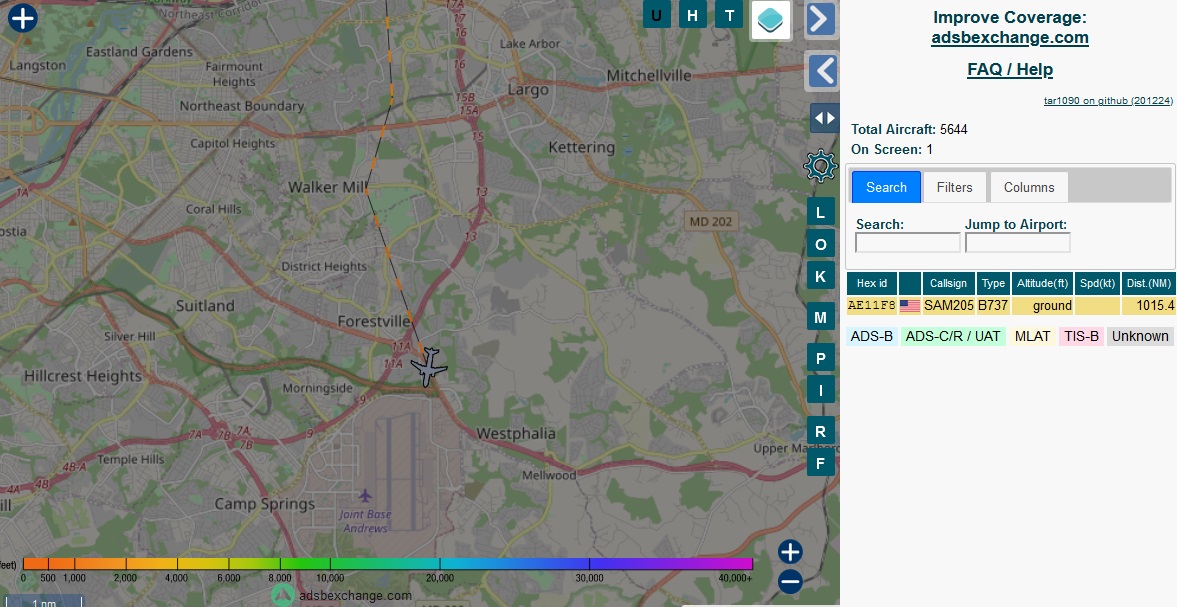
Task: Click the 'ground' altitude cell
Action: pyautogui.click(x=1042, y=305)
